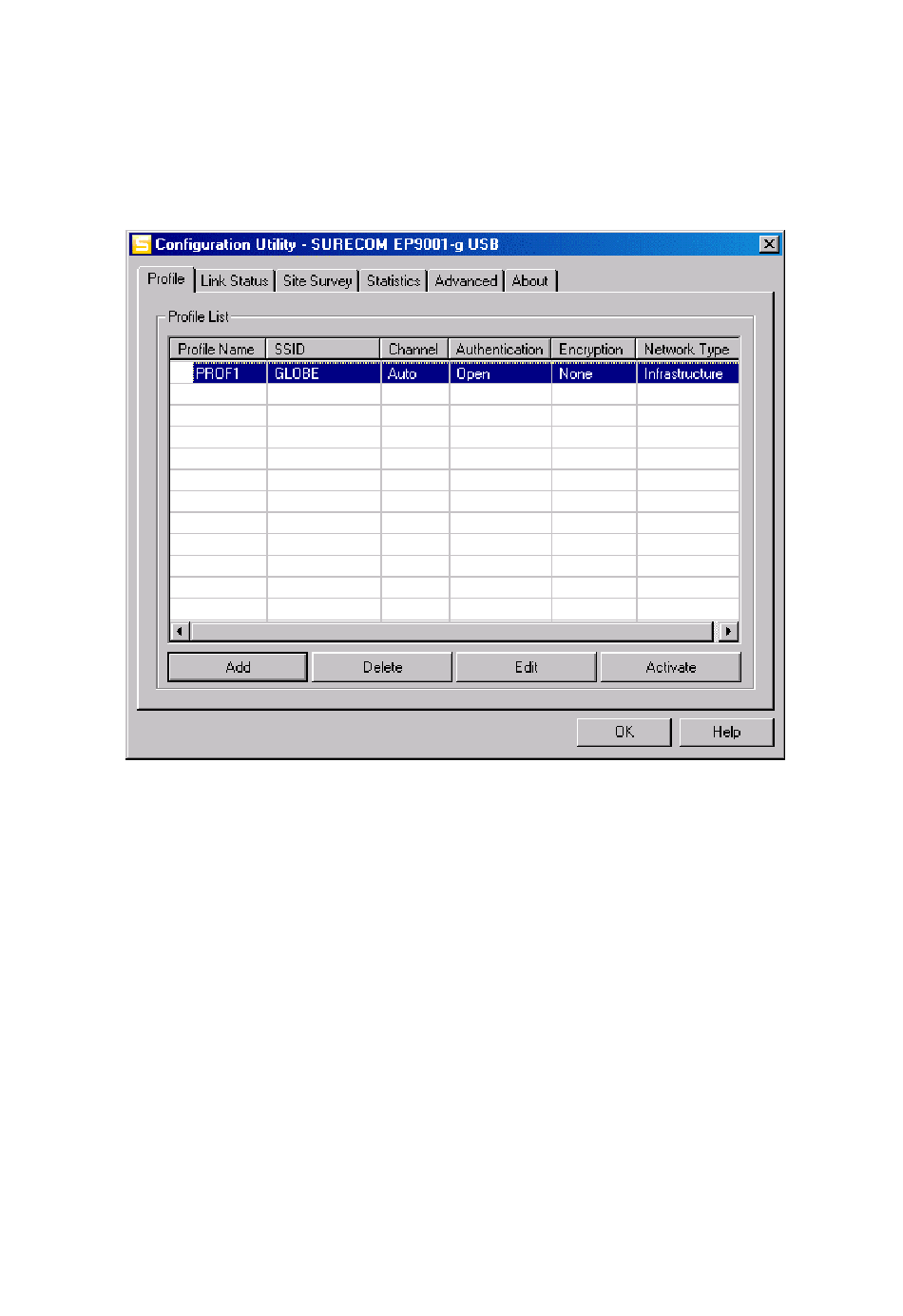Image resolution: width=903 pixels, height=1316 pixels.
Task: Click the SSID column header
Action: click(323, 349)
